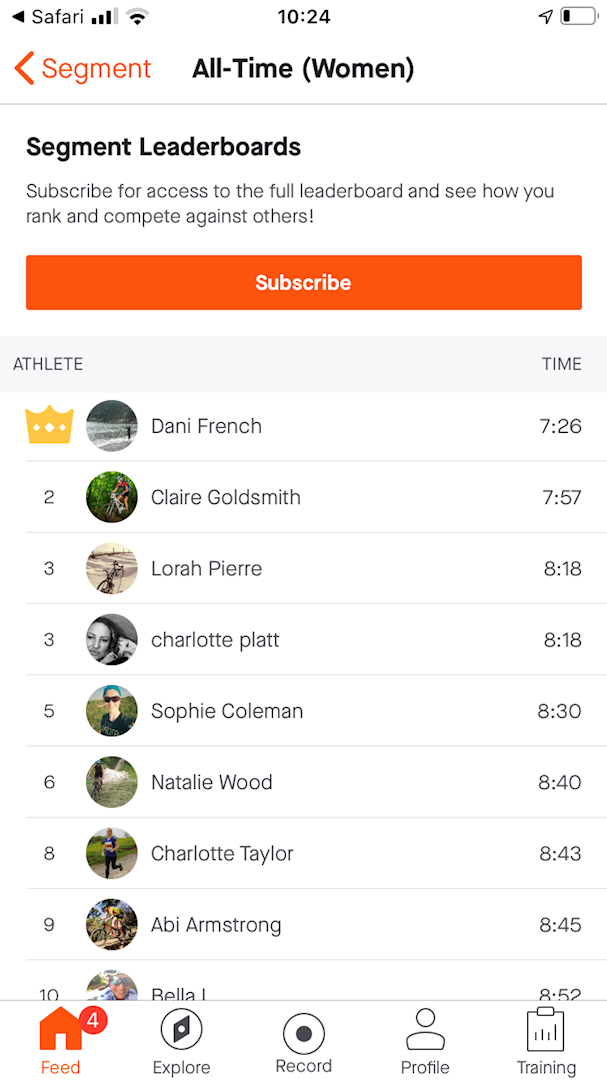607x1080 pixels.
Task: Tap the gold crown icon beside Dani French
Action: click(49, 426)
